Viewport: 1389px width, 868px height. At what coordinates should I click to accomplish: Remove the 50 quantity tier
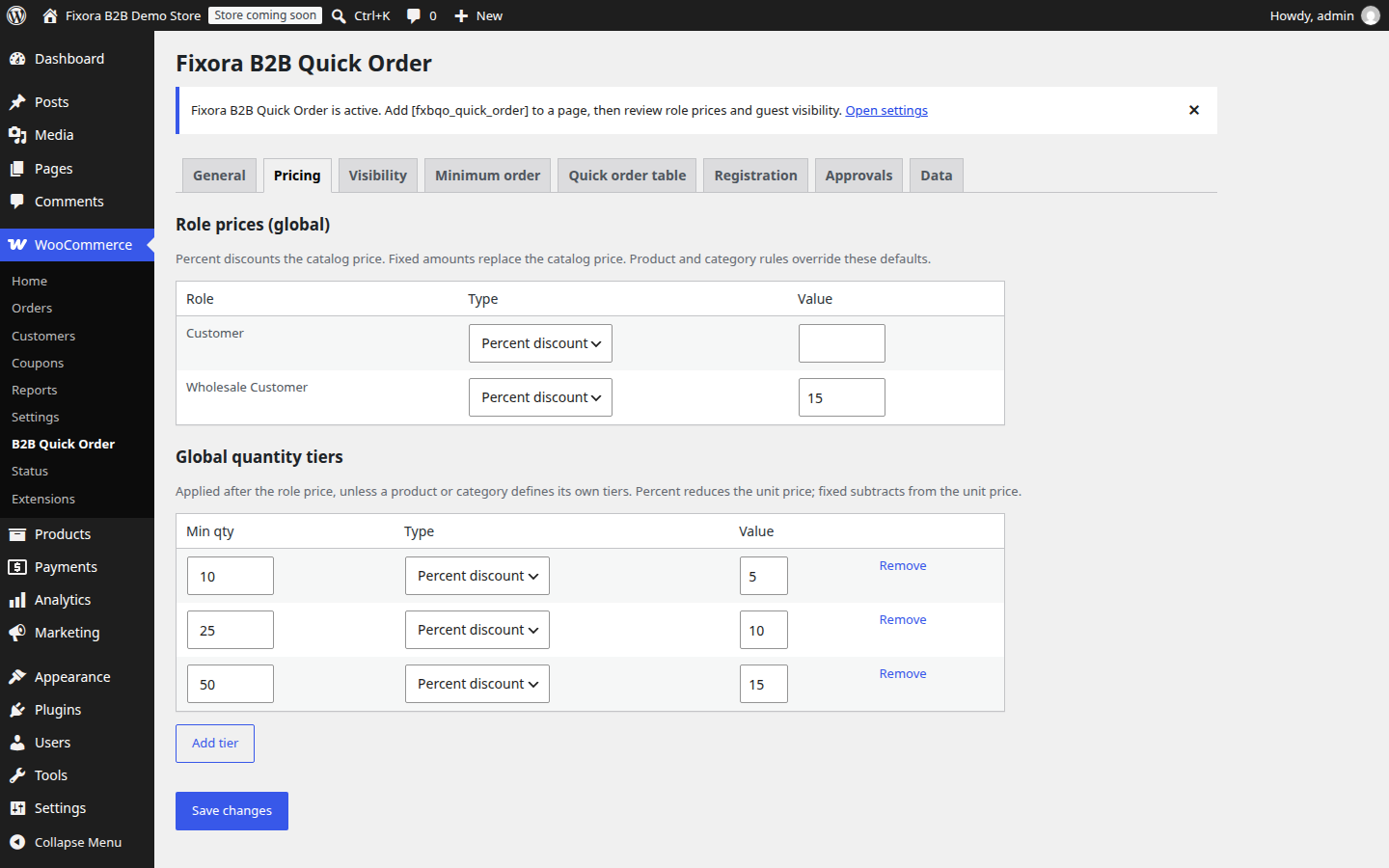click(903, 674)
